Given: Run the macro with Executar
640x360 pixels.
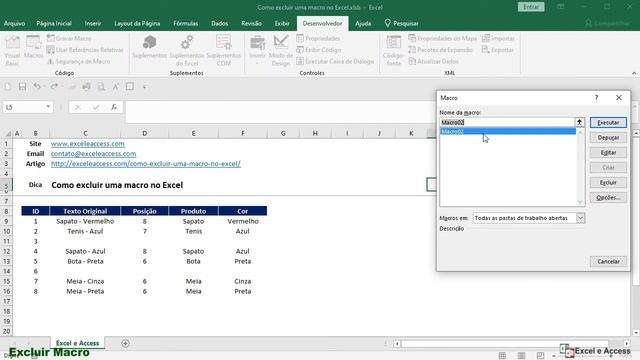Looking at the screenshot, I should click(x=608, y=122).
